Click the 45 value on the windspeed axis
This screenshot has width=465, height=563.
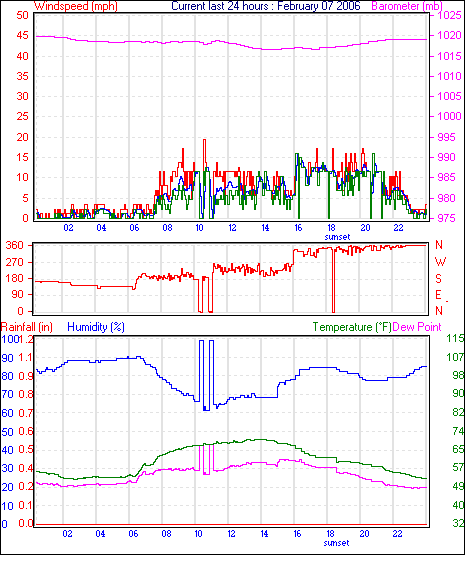point(22,35)
